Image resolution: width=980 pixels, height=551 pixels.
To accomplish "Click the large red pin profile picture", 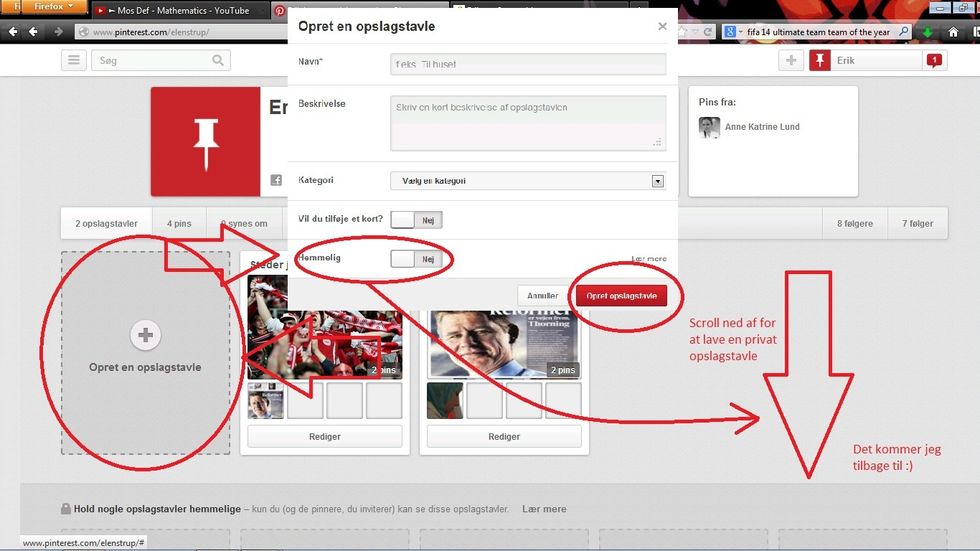I will 206,142.
